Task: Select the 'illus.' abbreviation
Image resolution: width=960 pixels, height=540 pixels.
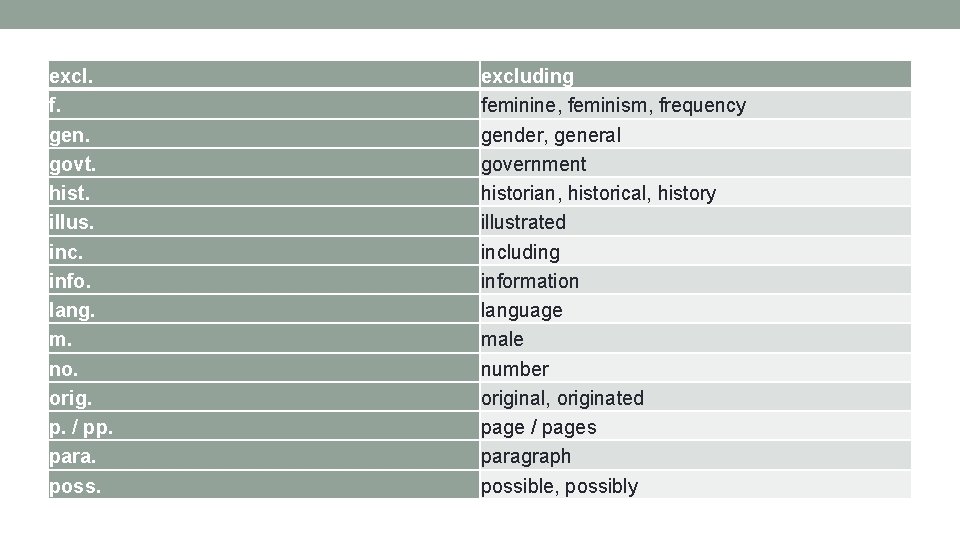Action: pos(72,222)
